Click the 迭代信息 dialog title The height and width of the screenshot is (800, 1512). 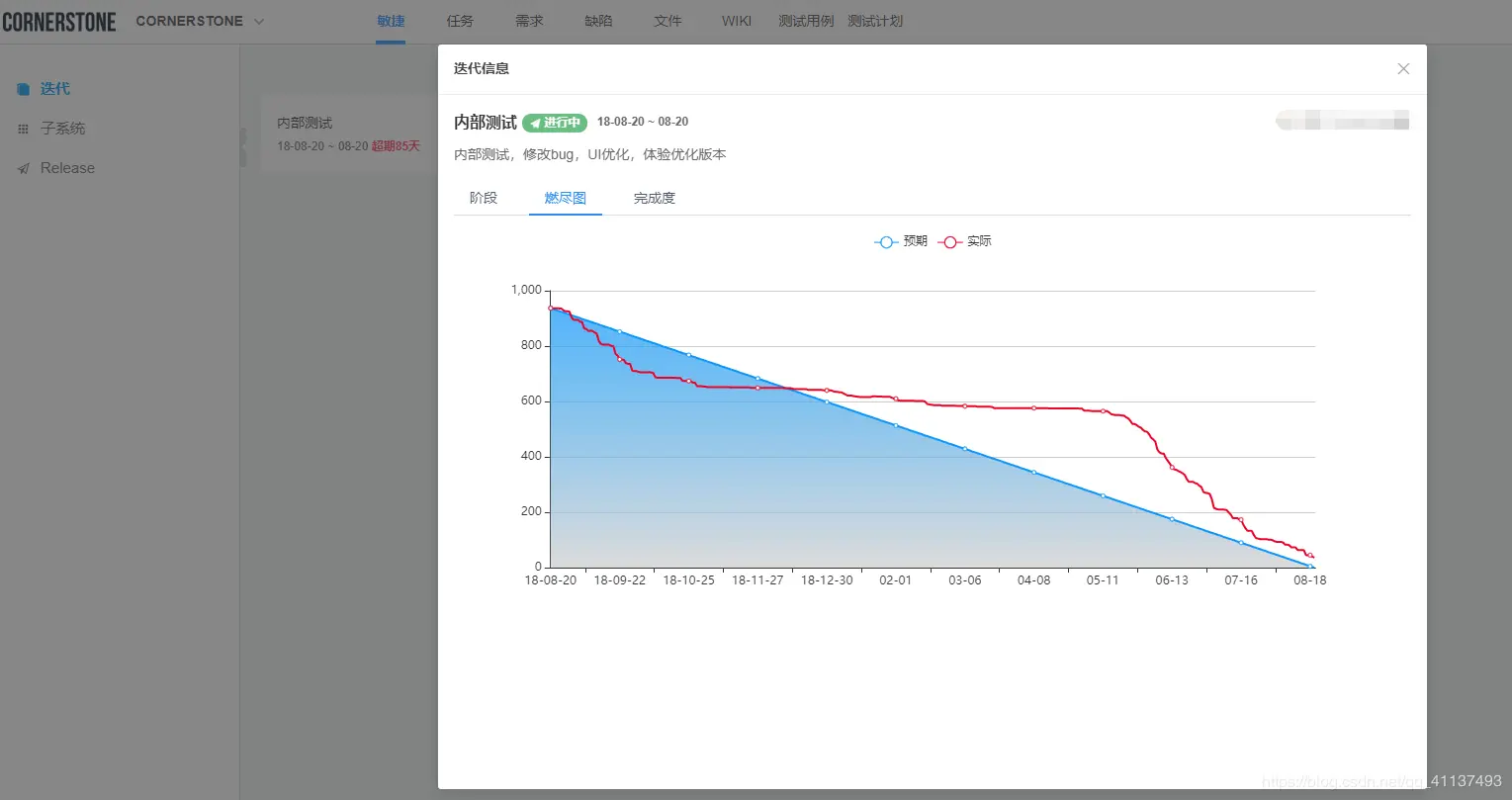[482, 68]
